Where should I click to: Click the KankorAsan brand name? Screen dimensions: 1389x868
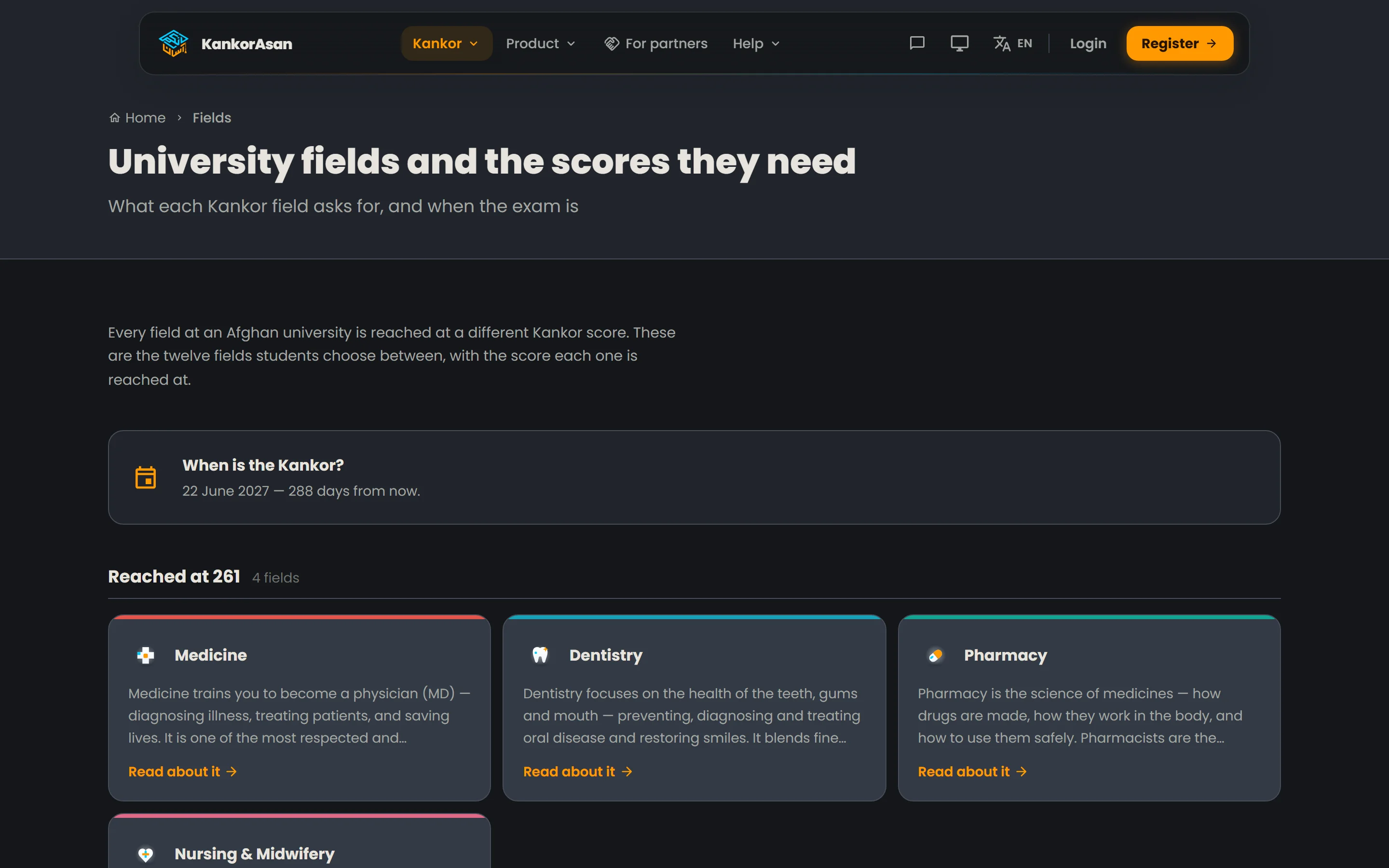point(247,43)
